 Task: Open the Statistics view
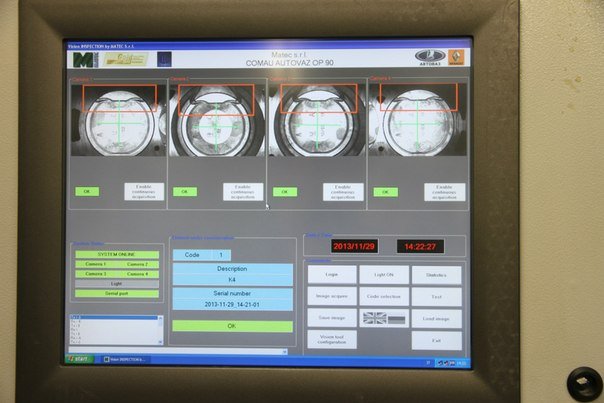[436, 275]
